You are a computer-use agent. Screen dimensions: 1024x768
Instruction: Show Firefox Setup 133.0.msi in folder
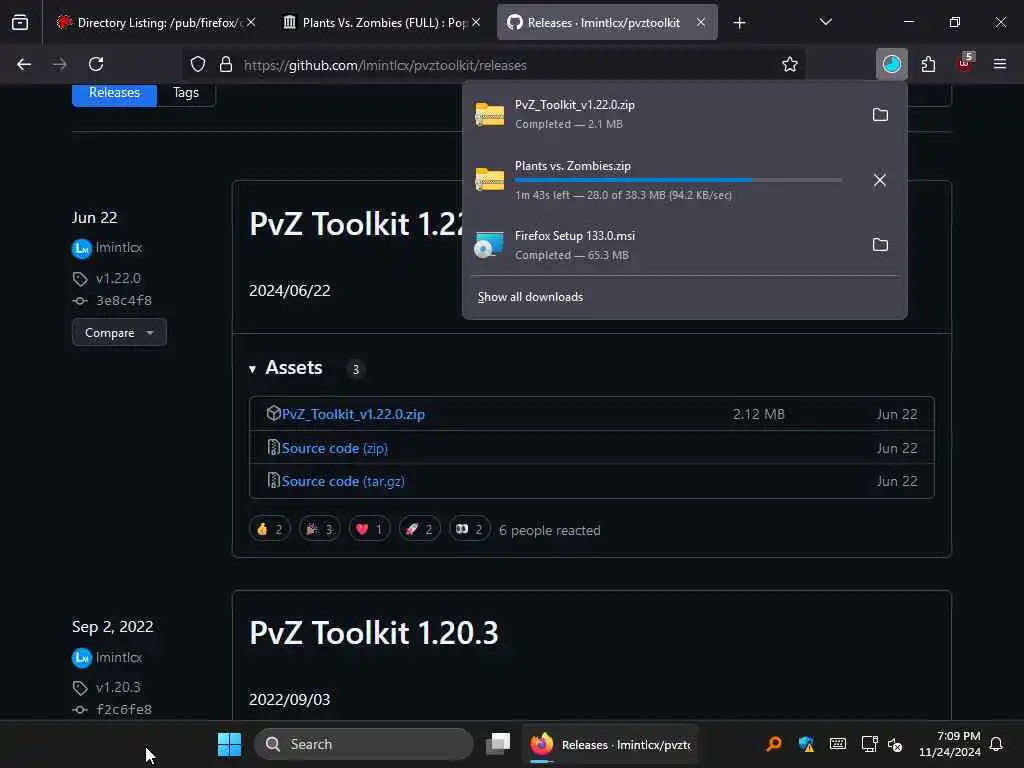pyautogui.click(x=880, y=245)
